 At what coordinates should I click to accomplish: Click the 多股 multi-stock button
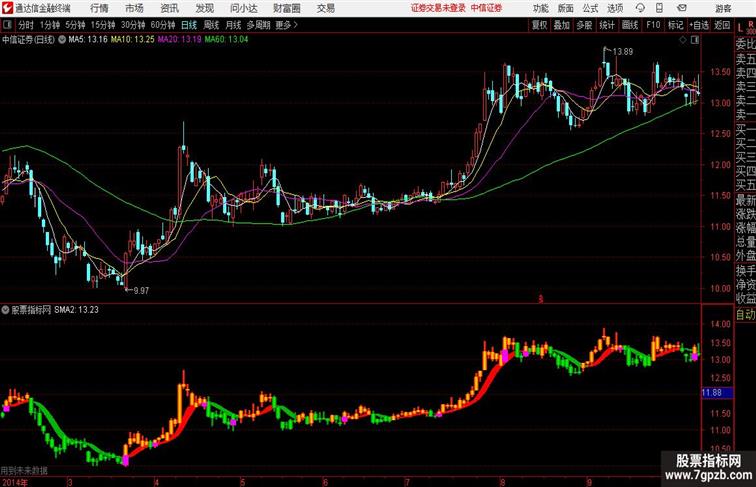pos(584,25)
